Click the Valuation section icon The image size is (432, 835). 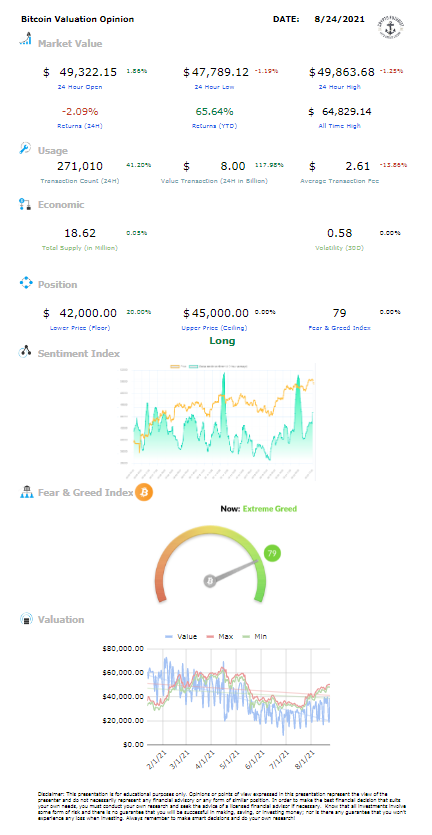pyautogui.click(x=26, y=619)
